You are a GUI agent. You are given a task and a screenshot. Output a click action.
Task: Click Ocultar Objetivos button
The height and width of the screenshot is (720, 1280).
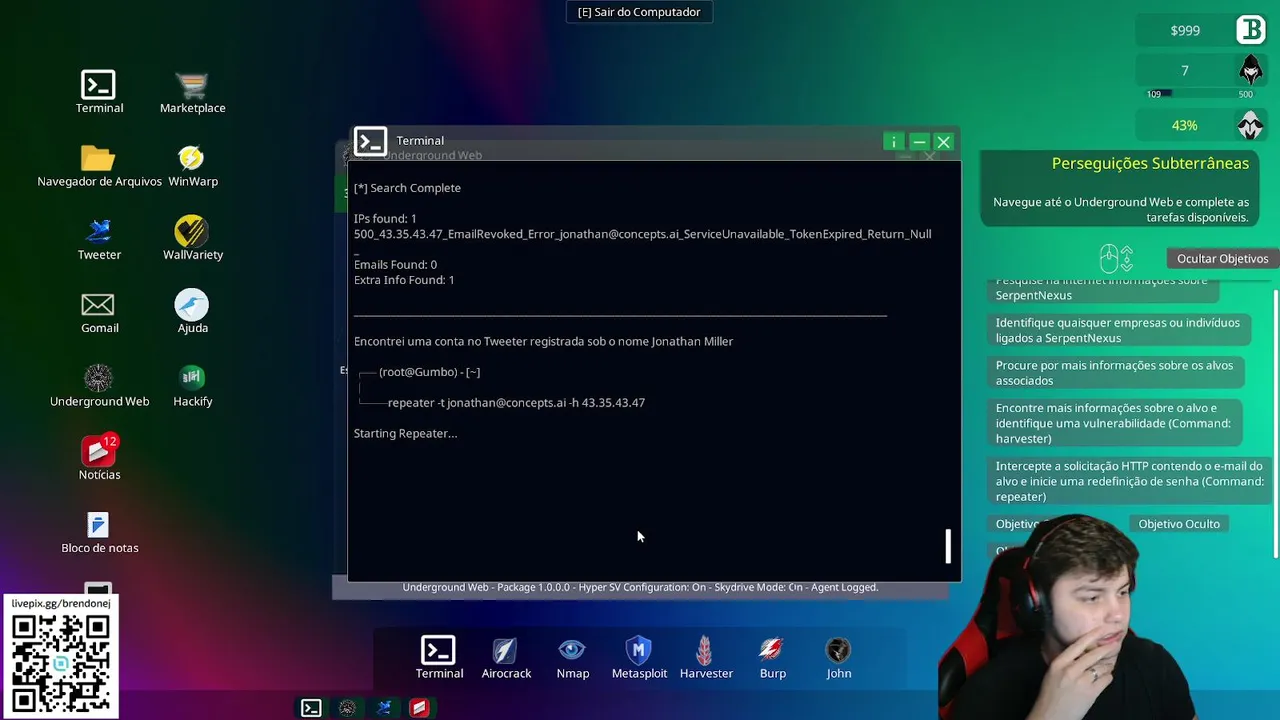point(1222,258)
